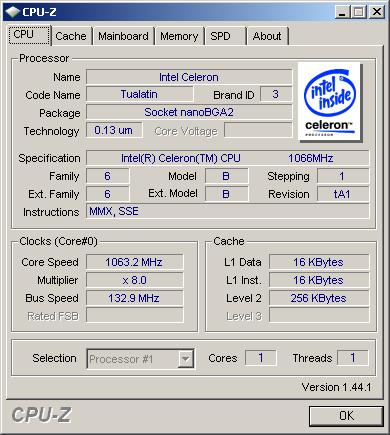Click the empty Rated FSB field

(x=135, y=315)
